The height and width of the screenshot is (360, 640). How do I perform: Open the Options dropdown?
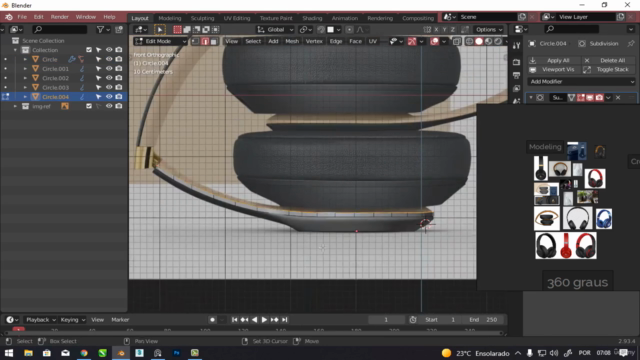(488, 29)
